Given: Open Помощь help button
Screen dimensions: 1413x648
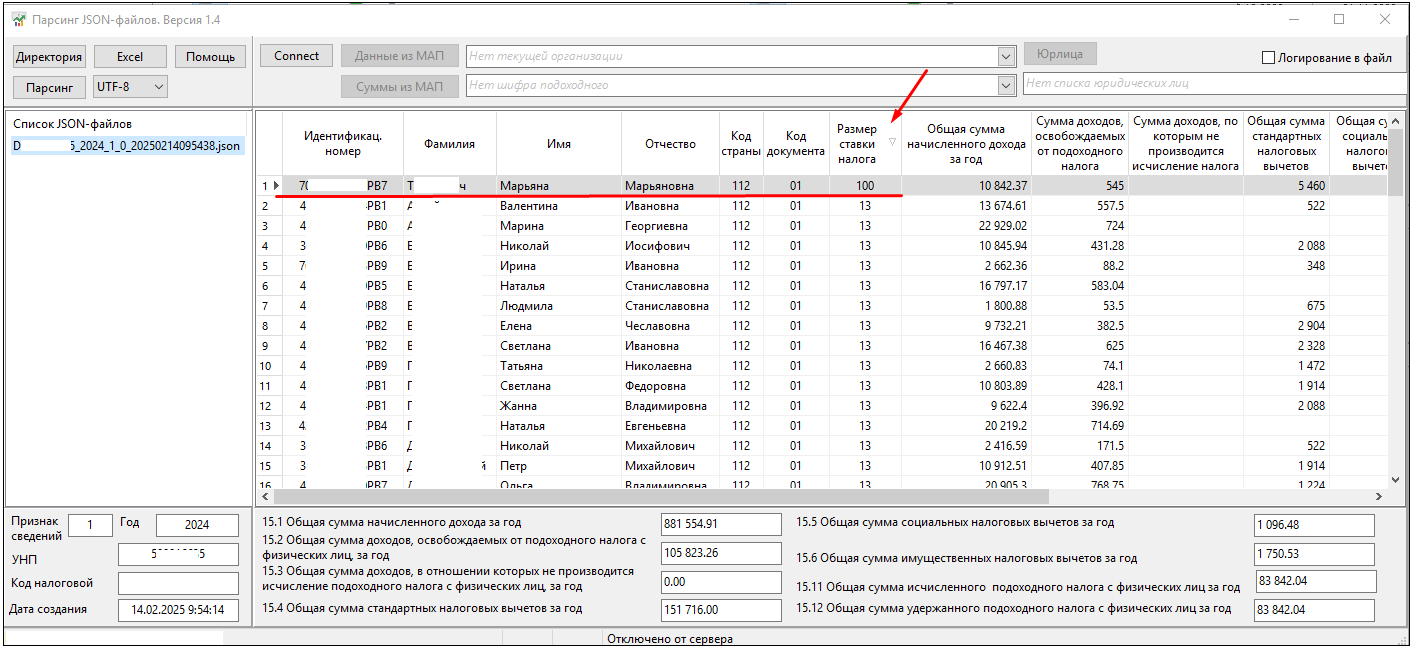Looking at the screenshot, I should coord(210,57).
